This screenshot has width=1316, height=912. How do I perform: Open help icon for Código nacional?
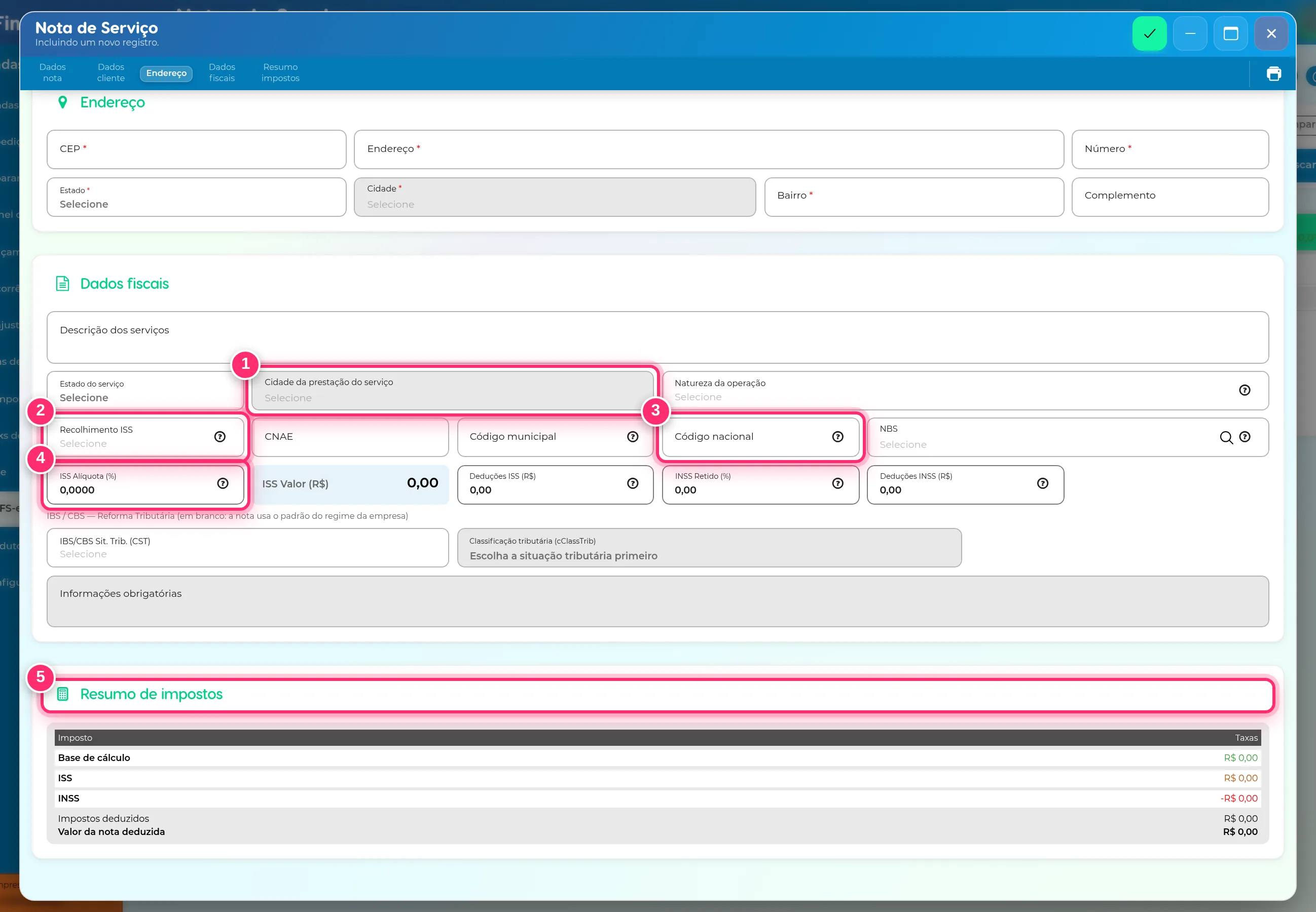(x=837, y=437)
